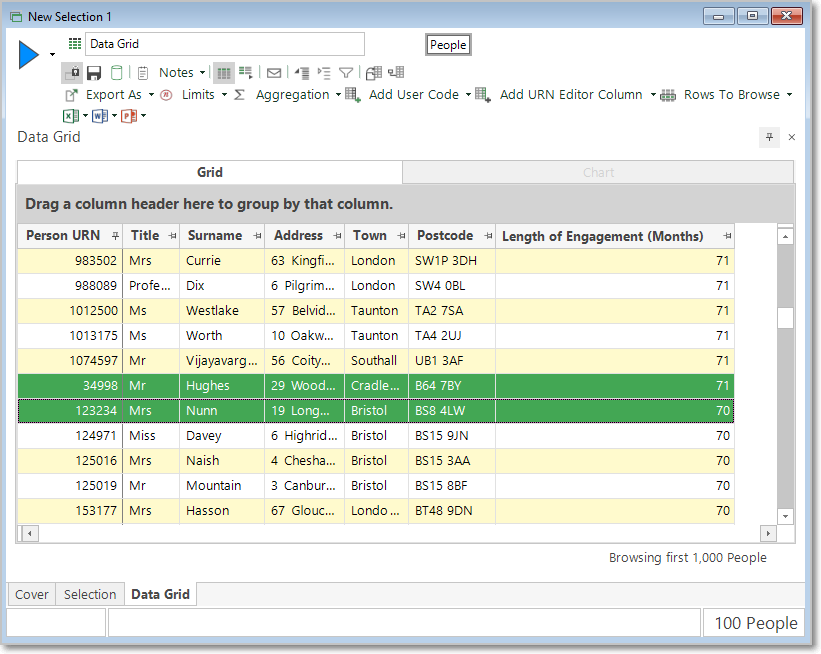Open the Aggregation dropdown
The width and height of the screenshot is (821, 654).
338,95
